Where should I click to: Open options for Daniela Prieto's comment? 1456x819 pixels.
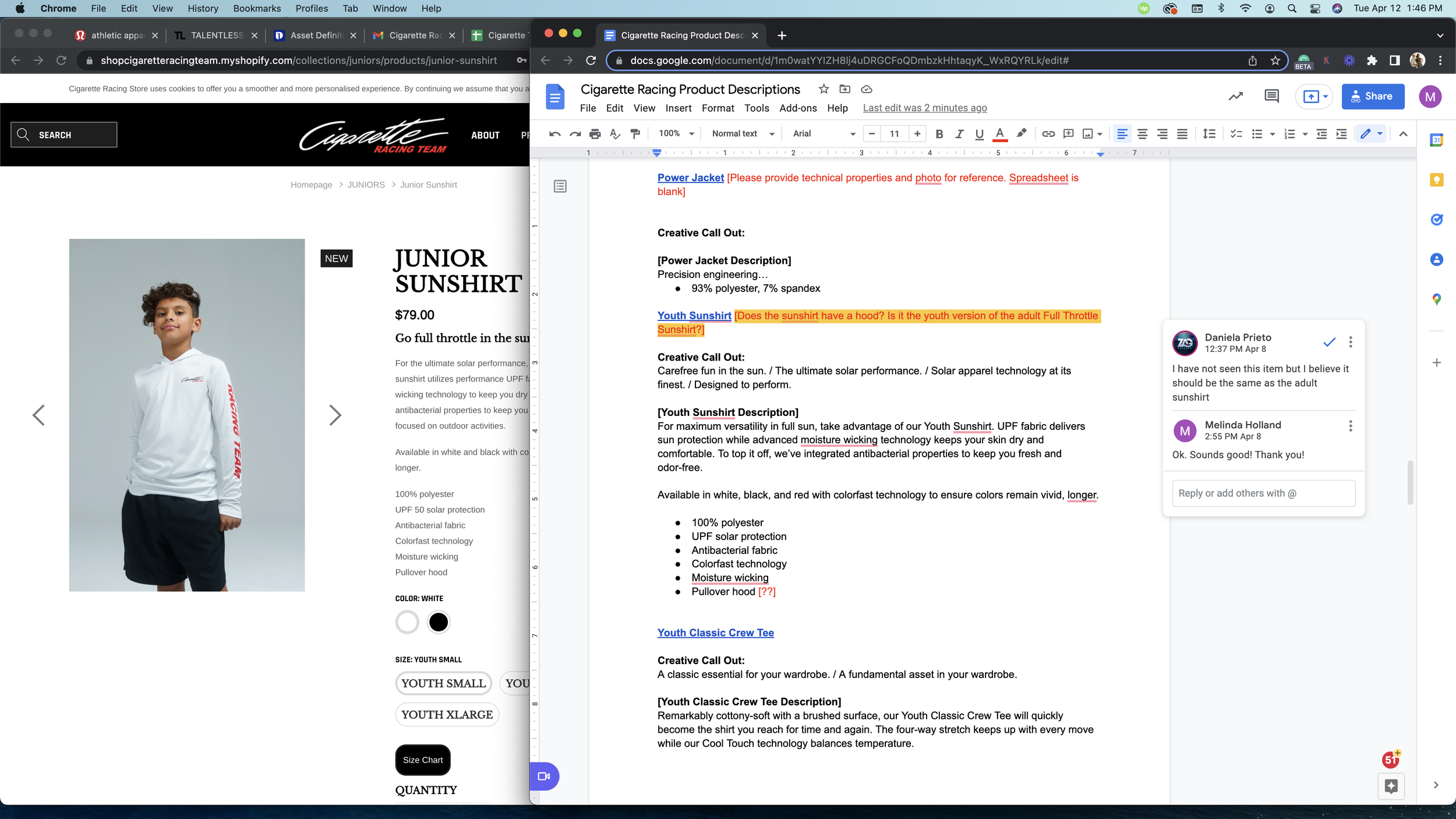1351,342
